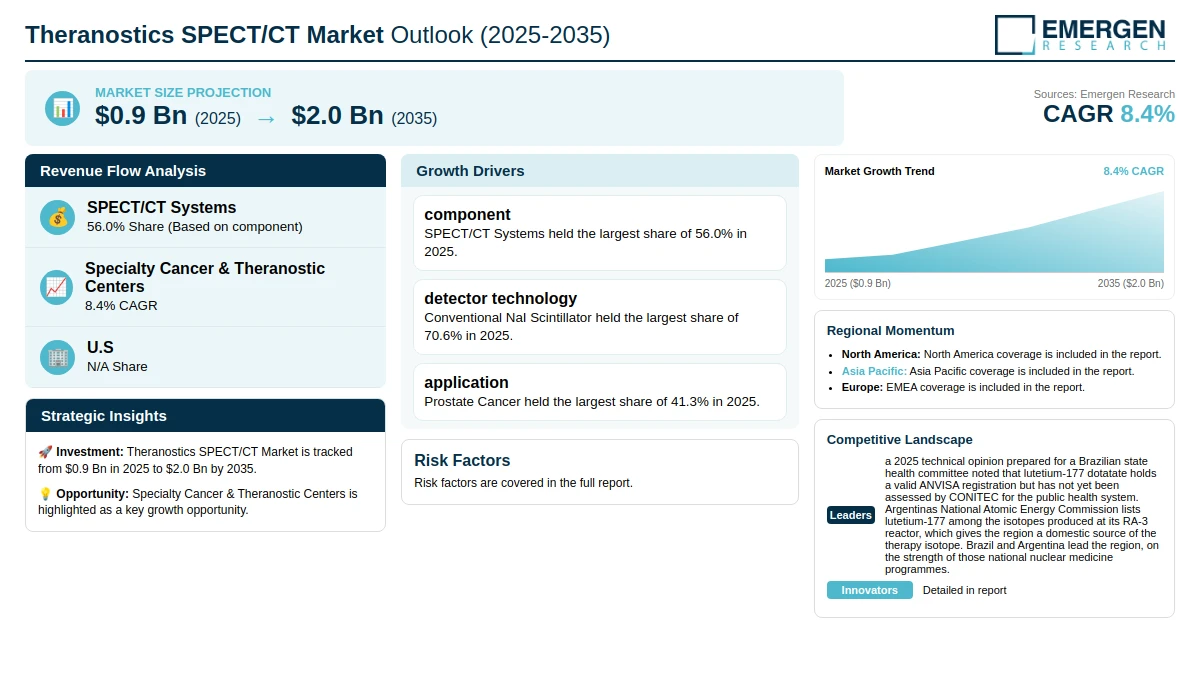Click the 8.4% CAGR label in chart
Screen dimensions: 1200x700
pyautogui.click(x=1133, y=171)
